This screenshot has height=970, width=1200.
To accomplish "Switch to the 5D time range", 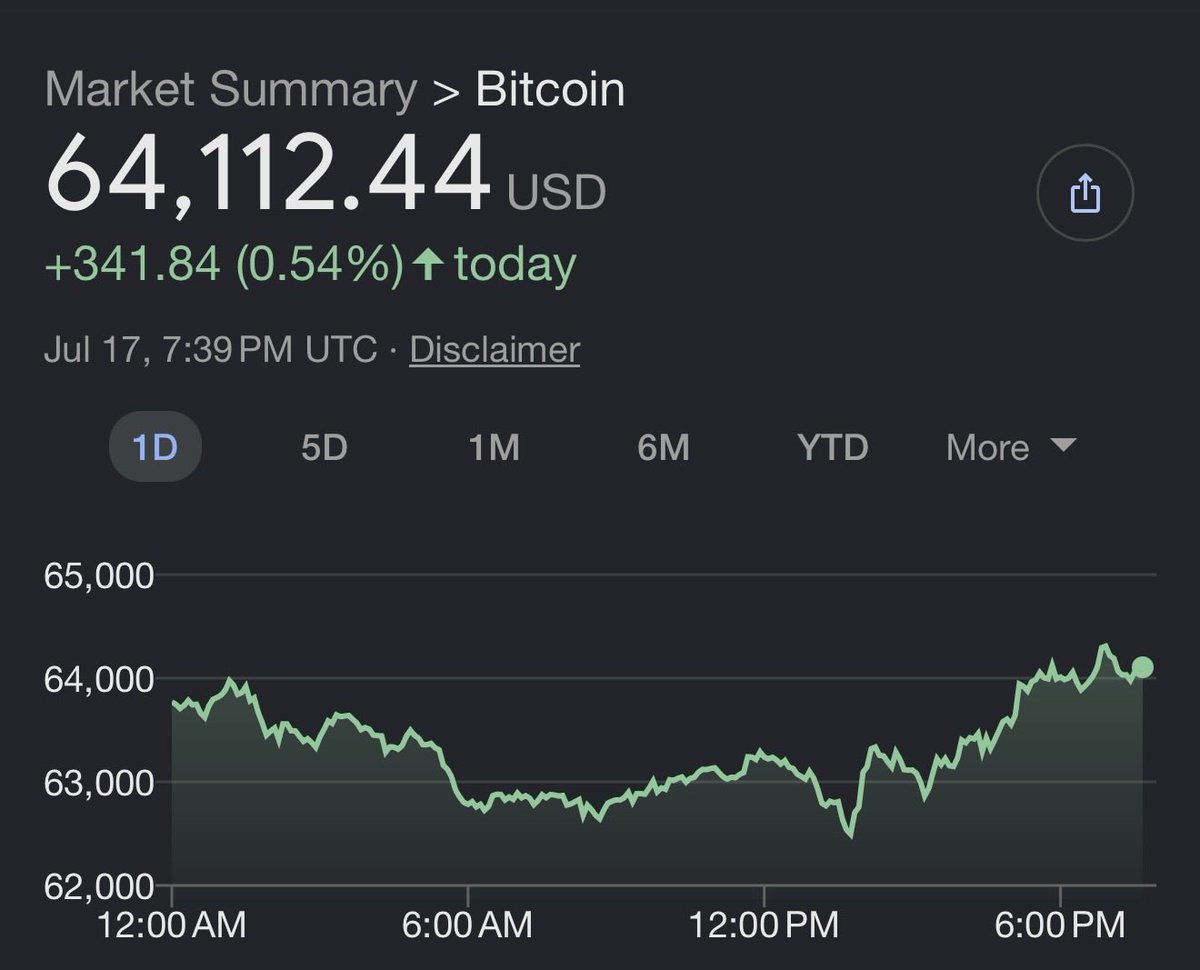I will 324,447.
